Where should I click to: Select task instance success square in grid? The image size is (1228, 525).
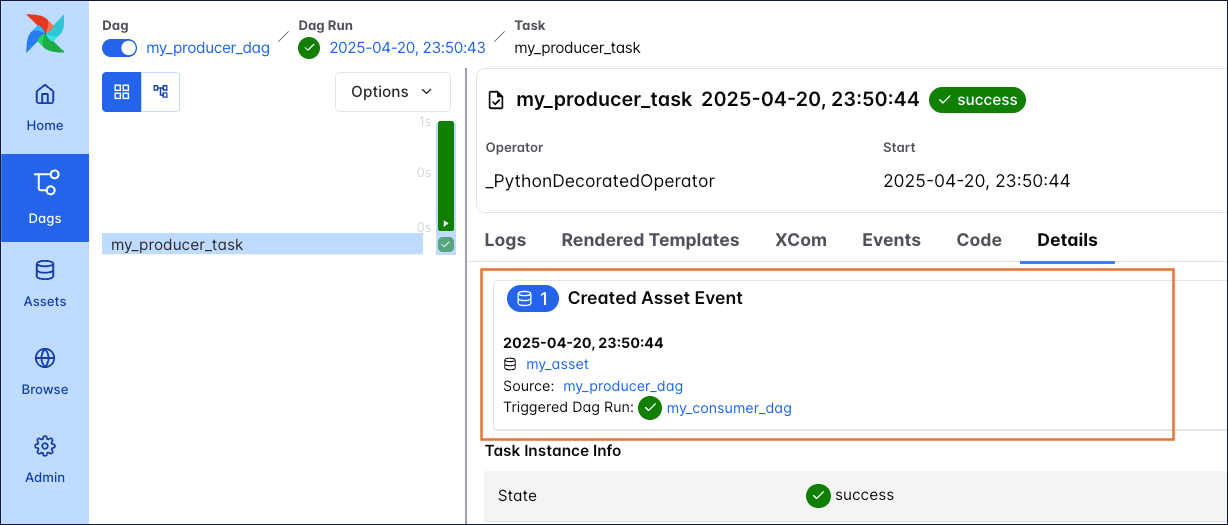[446, 244]
